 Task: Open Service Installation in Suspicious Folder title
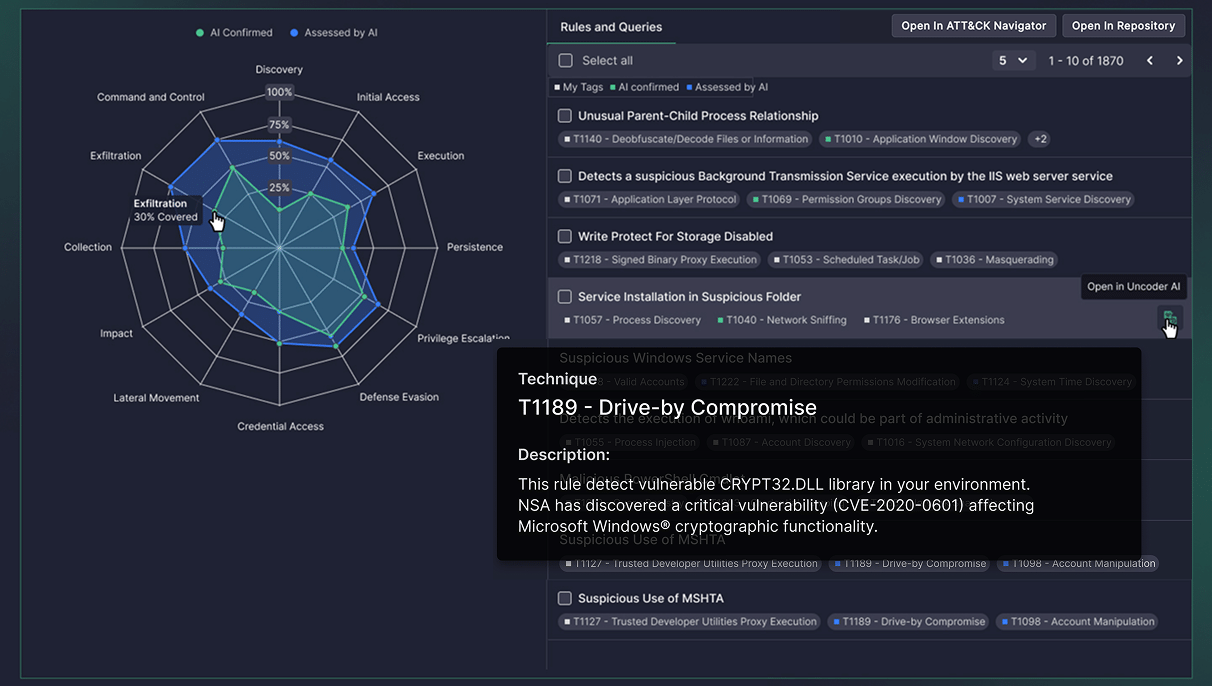(689, 297)
